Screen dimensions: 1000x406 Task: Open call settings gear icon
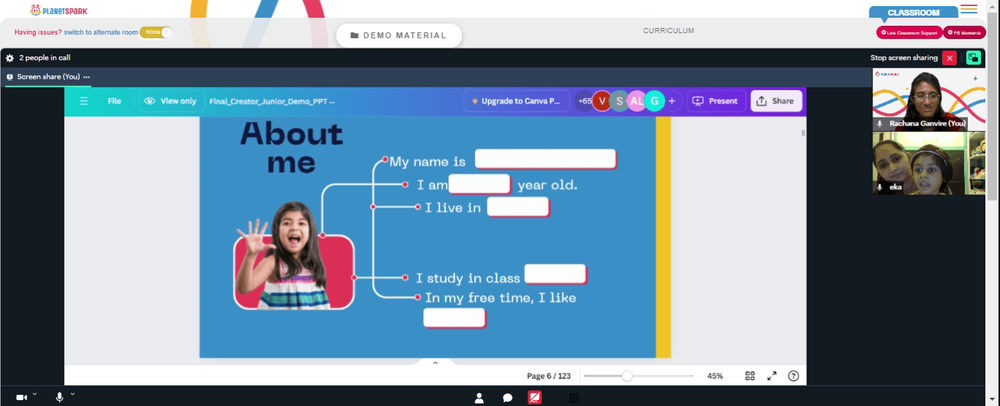pos(10,58)
